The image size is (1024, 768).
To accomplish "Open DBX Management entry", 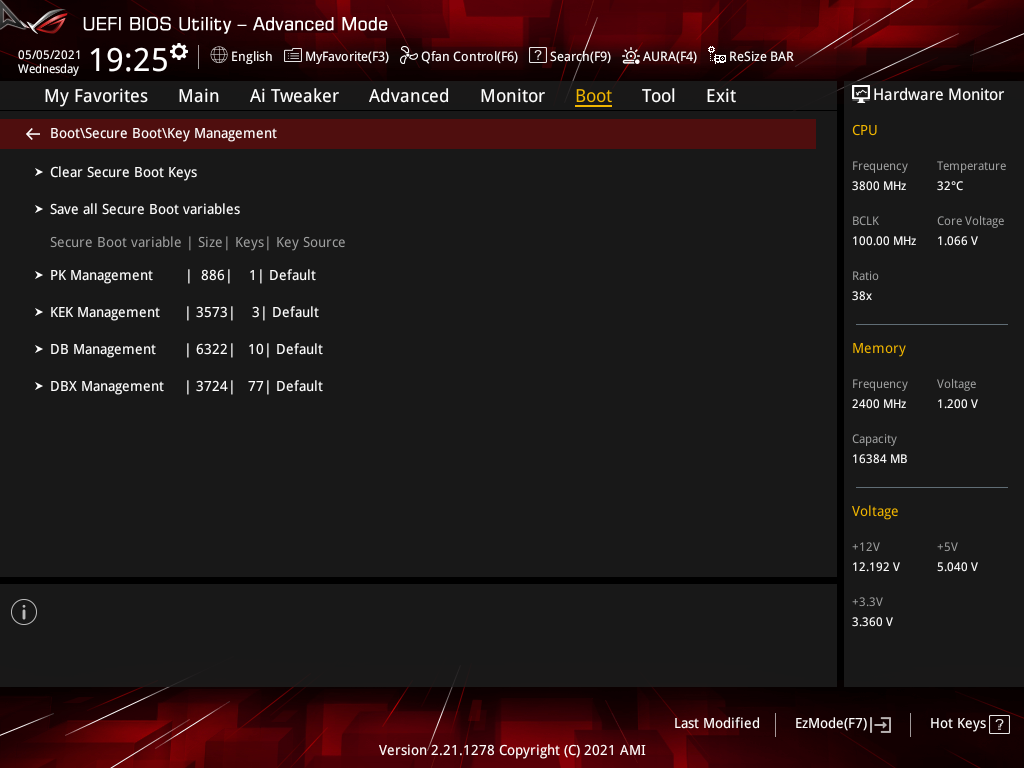I will pyautogui.click(x=106, y=387).
